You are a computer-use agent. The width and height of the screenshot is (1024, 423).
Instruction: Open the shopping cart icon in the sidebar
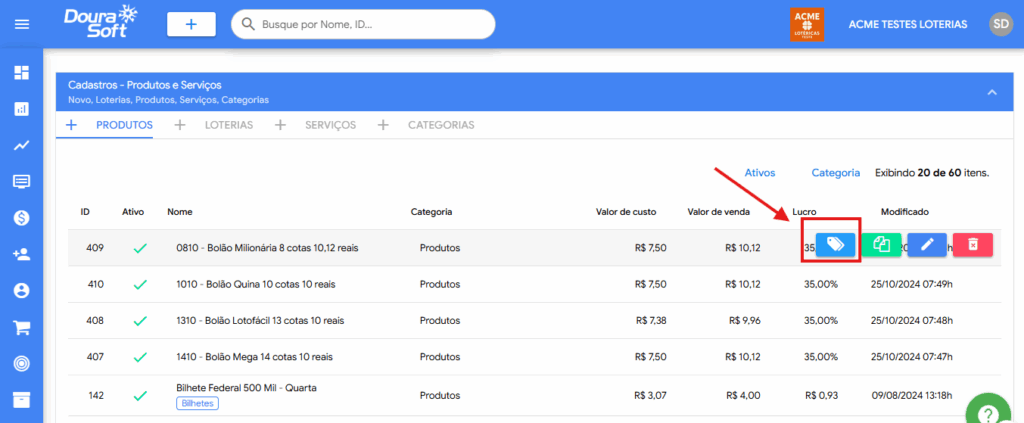pos(21,327)
